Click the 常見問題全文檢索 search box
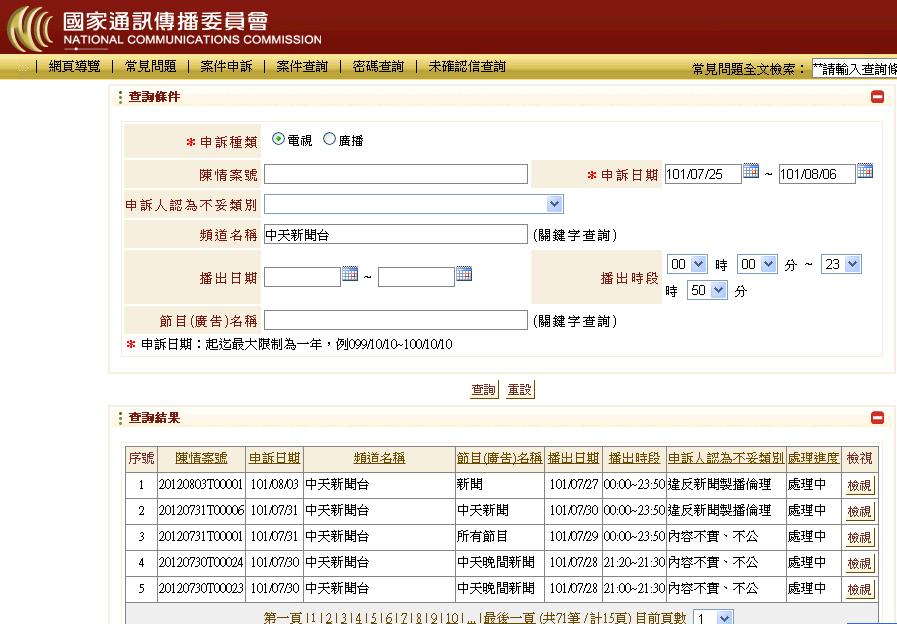The height and width of the screenshot is (624, 897). coord(855,69)
